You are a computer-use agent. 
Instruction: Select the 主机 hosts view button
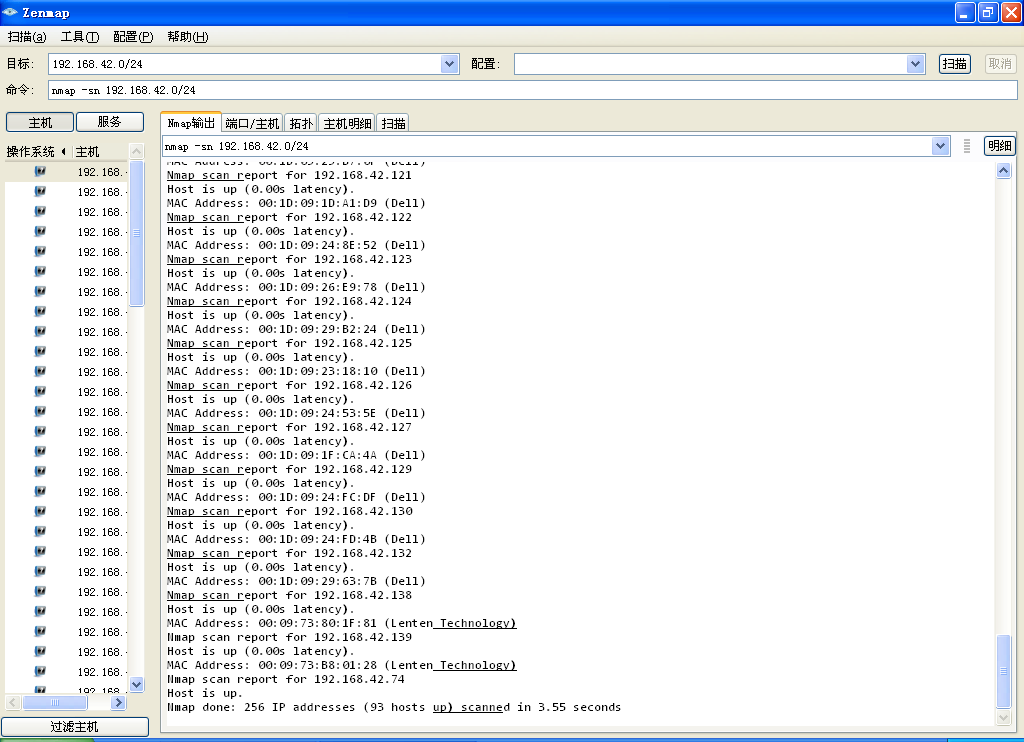[40, 122]
